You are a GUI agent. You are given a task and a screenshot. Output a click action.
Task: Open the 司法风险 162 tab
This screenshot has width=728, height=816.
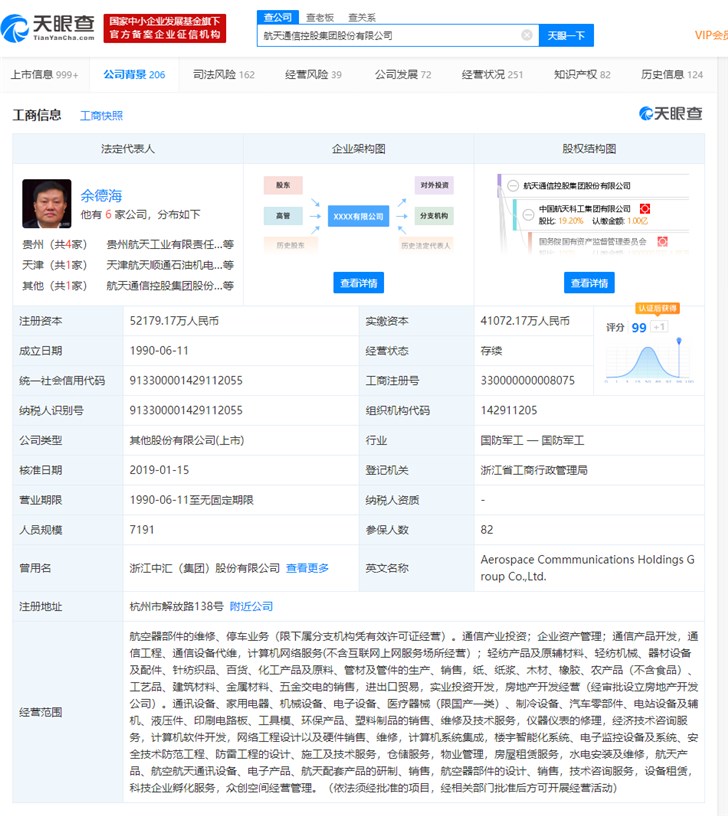(224, 74)
